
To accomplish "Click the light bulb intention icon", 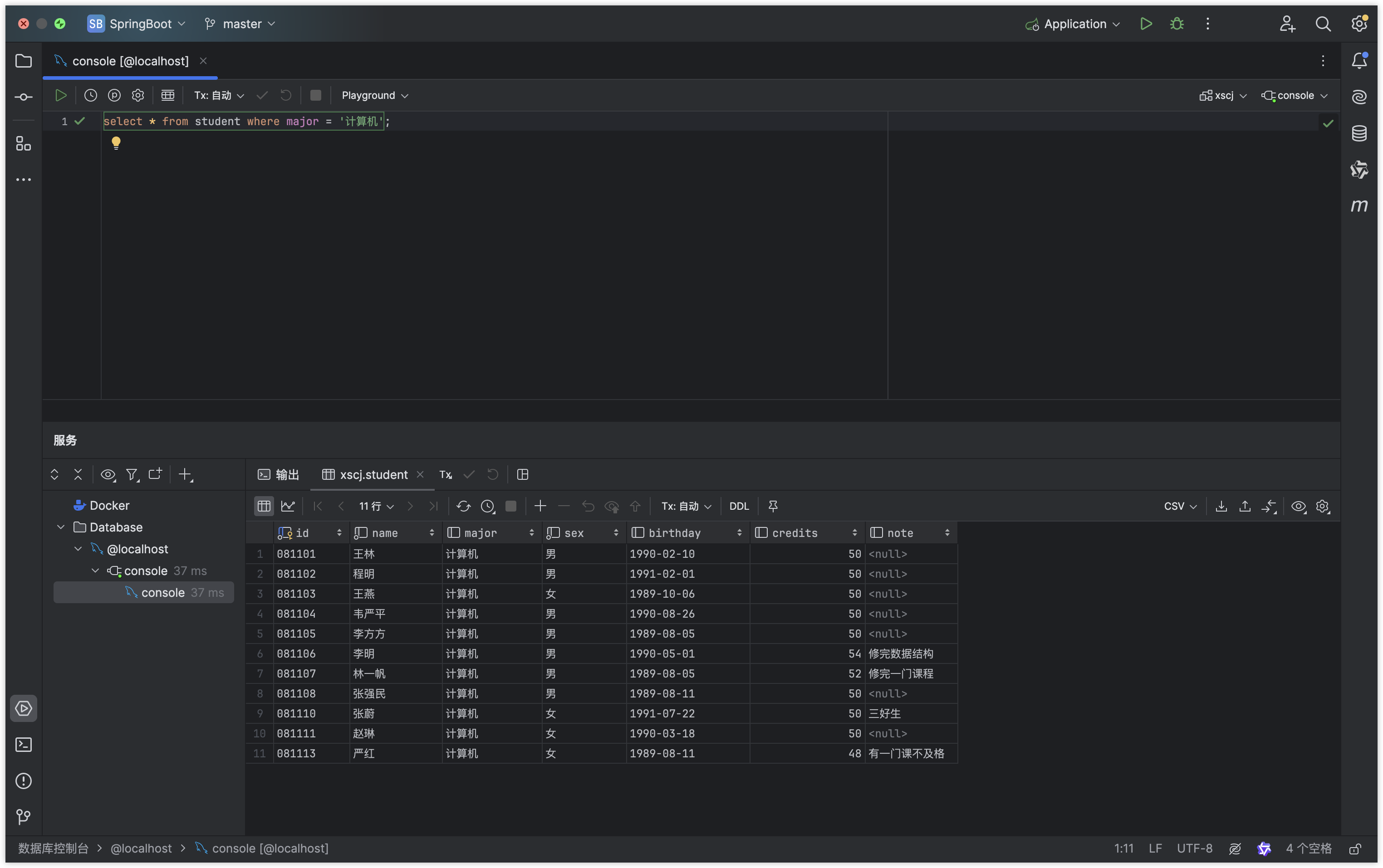I will coord(116,142).
